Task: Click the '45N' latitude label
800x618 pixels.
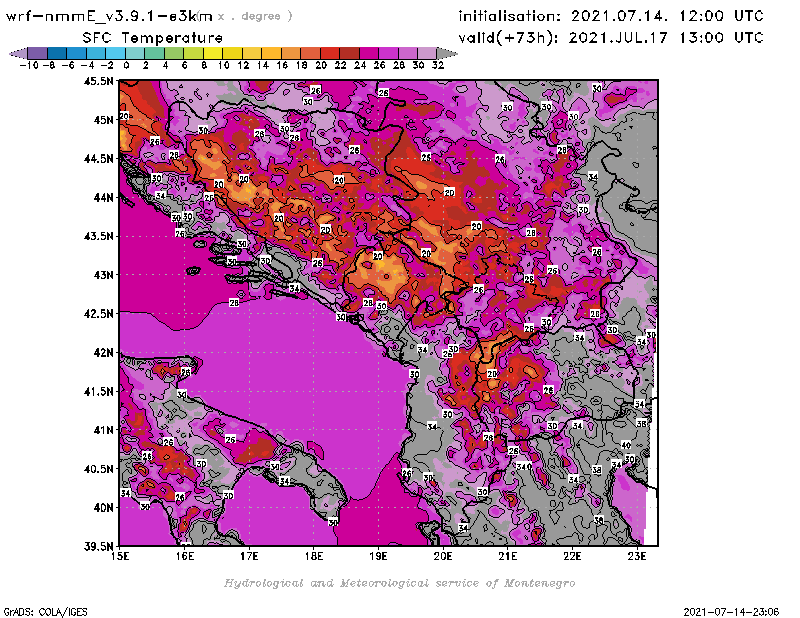Action: pyautogui.click(x=104, y=119)
